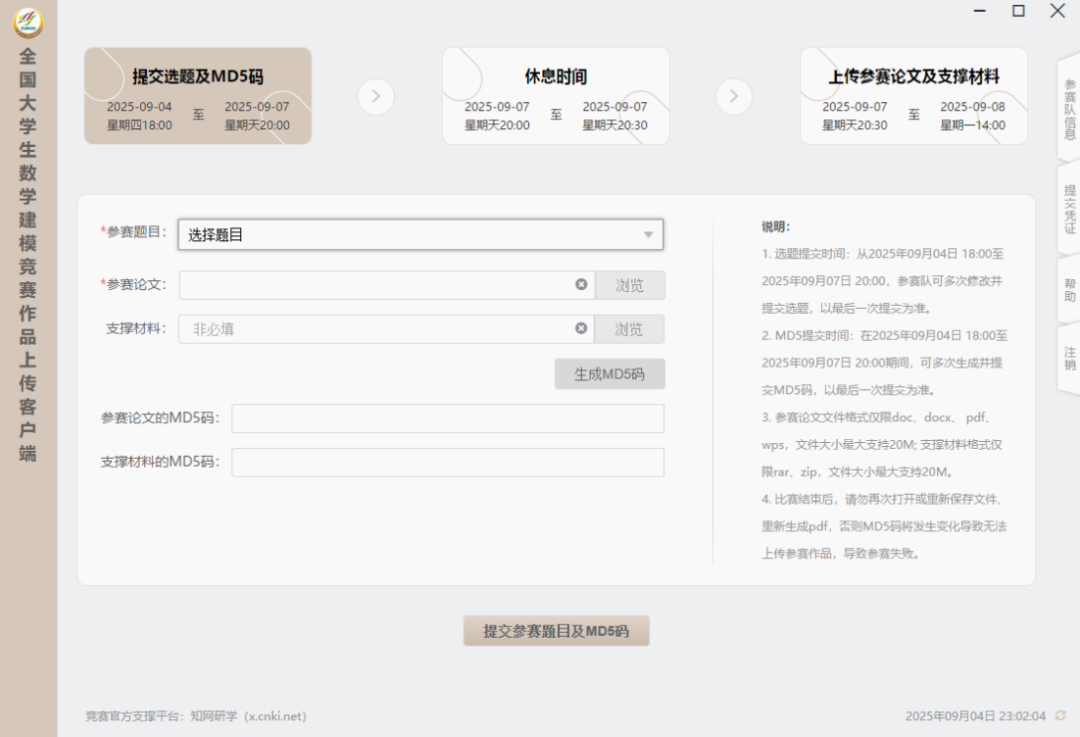Screen dimensions: 1080x737
Task: Select the 提交选题及MD5码 stage card
Action: pyautogui.click(x=198, y=96)
